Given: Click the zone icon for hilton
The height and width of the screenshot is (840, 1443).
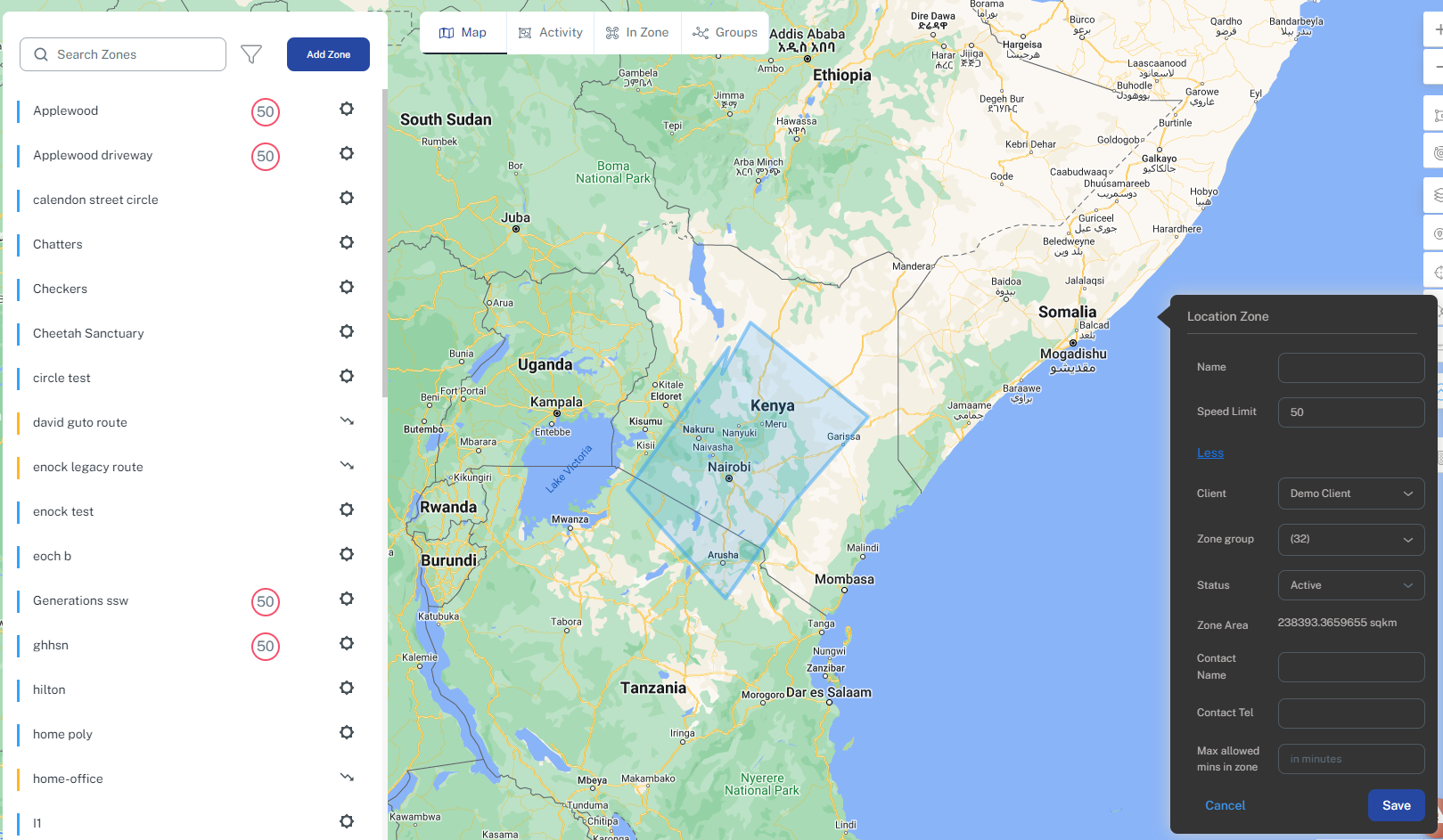Looking at the screenshot, I should [347, 688].
